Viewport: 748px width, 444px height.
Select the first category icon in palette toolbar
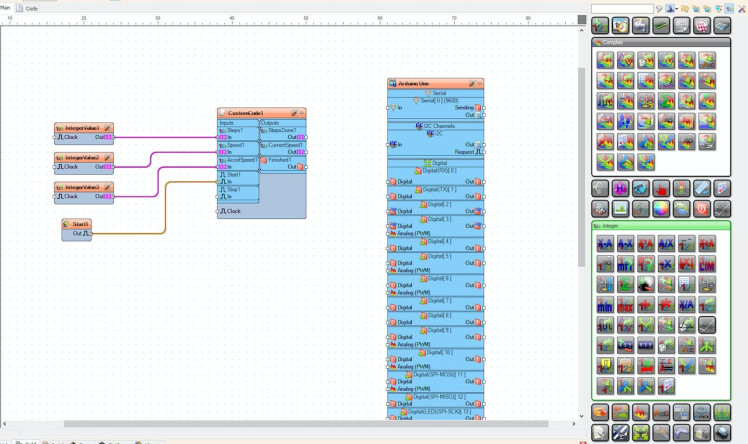(x=600, y=25)
